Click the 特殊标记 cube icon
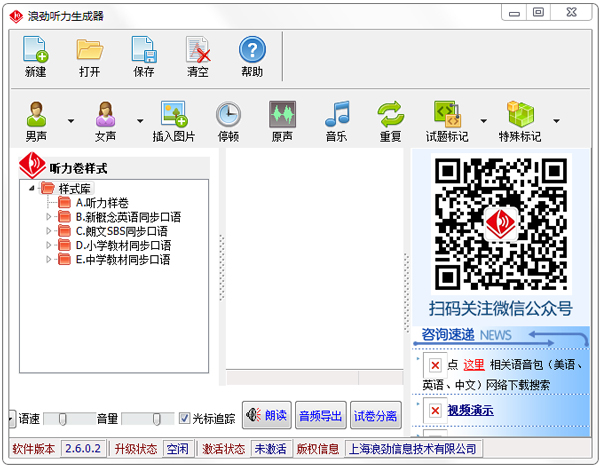This screenshot has height=467, width=600. tap(520, 114)
